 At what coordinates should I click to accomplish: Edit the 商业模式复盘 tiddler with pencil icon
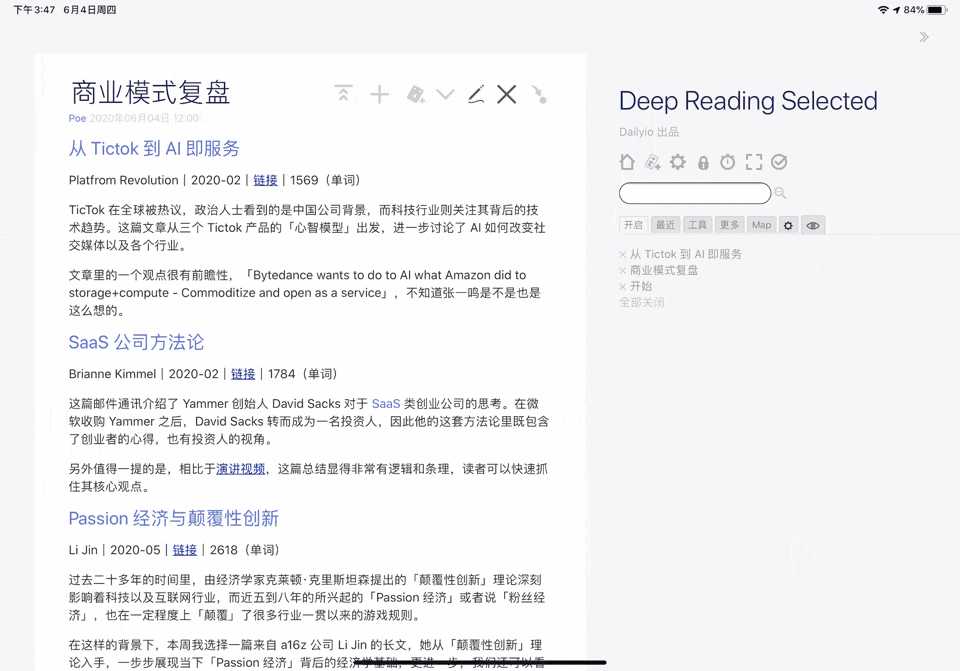pyautogui.click(x=476, y=94)
